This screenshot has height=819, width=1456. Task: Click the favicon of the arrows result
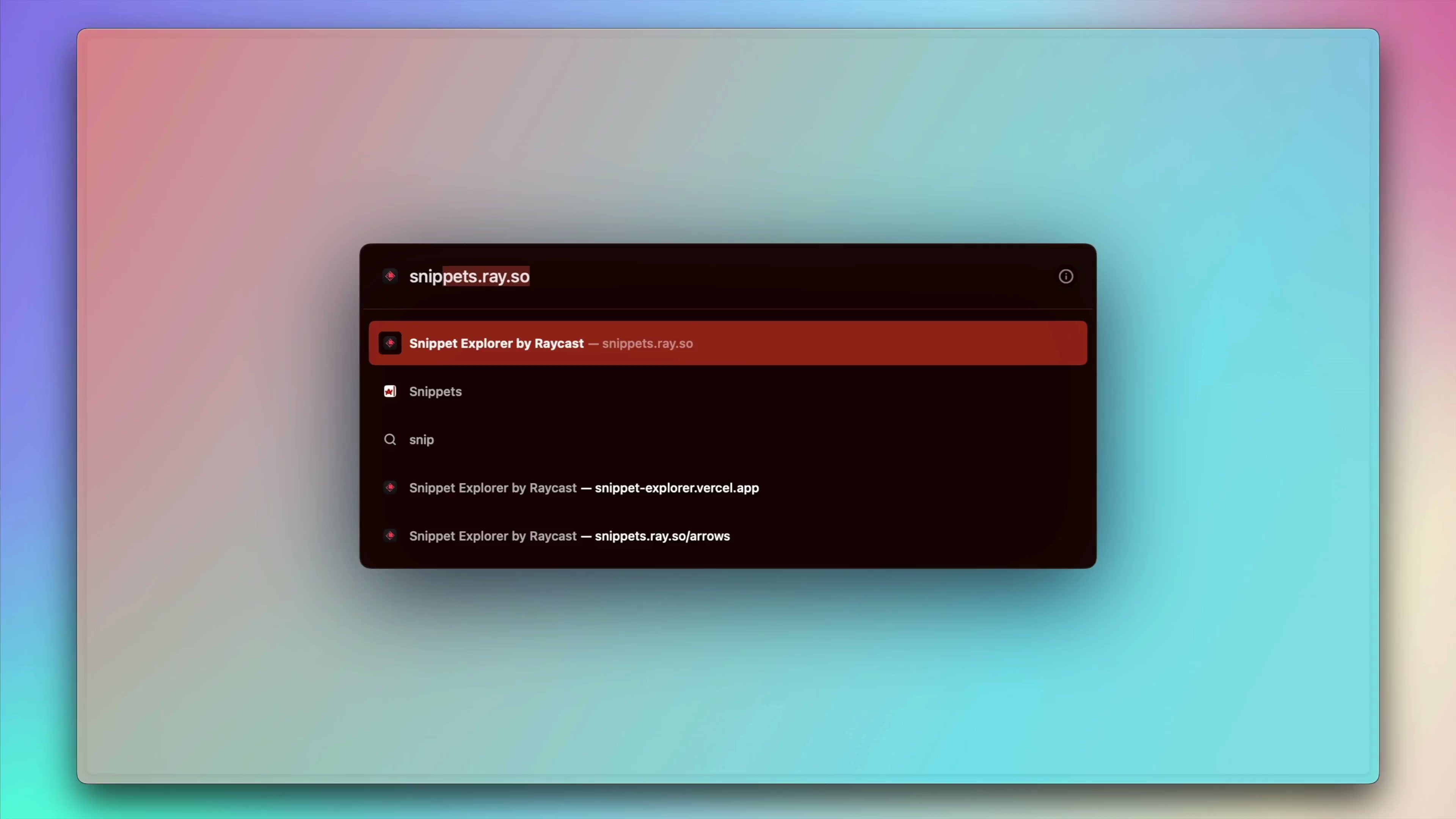click(390, 535)
